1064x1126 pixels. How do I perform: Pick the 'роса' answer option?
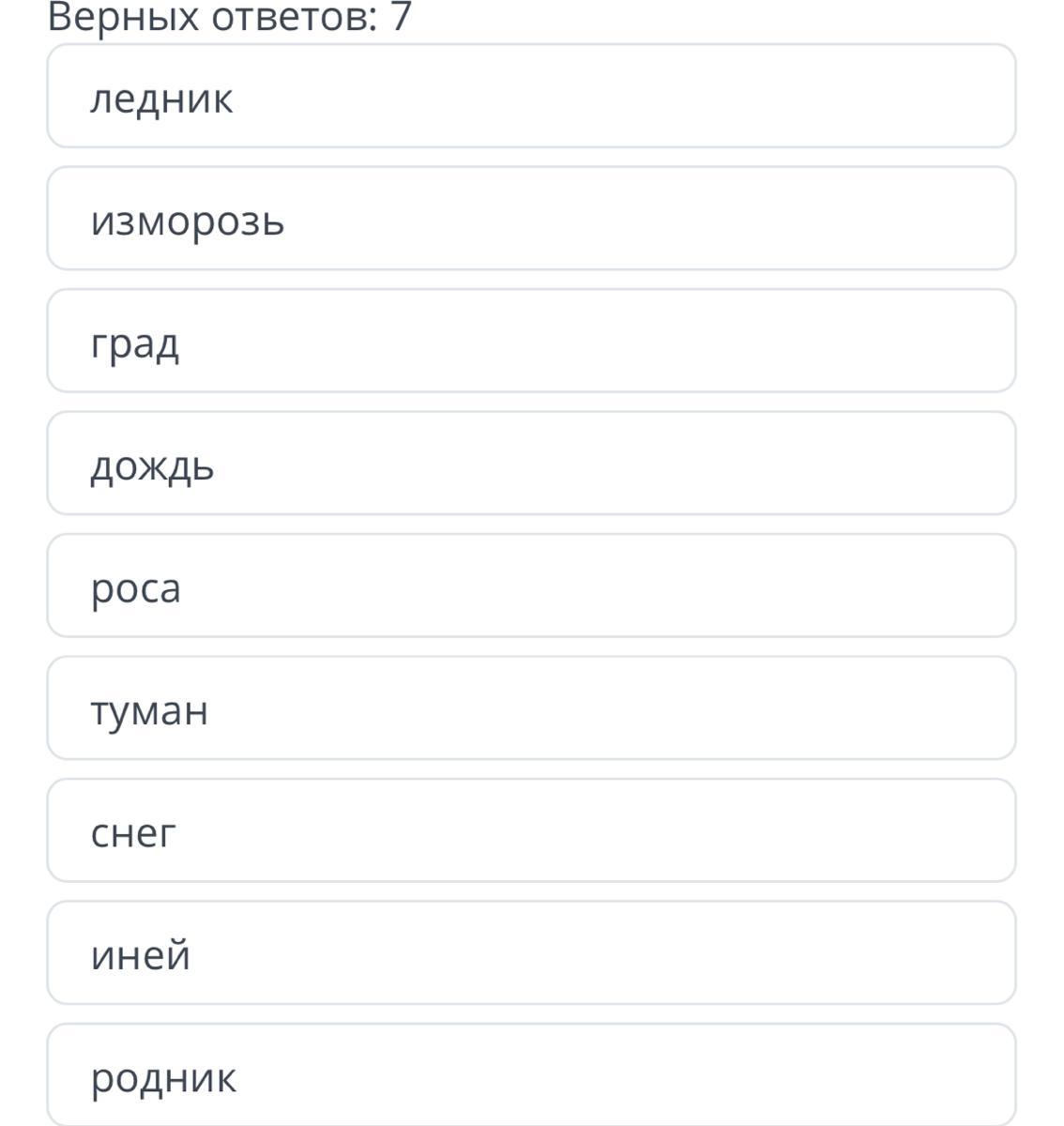coord(531,586)
